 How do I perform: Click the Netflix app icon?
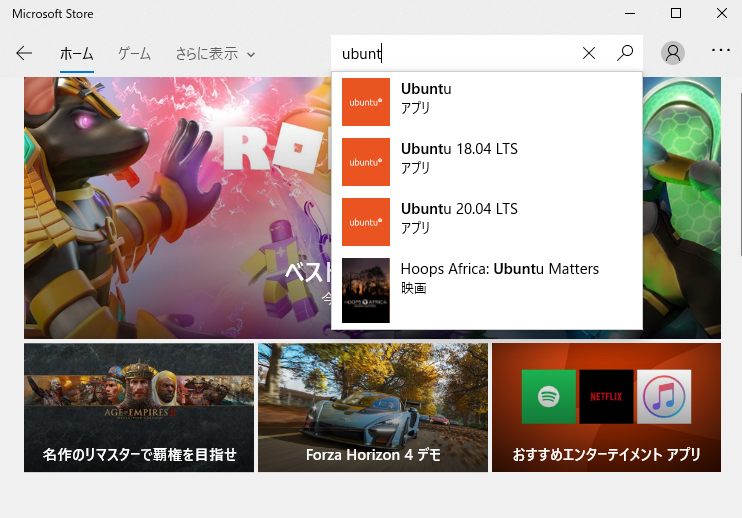606,396
